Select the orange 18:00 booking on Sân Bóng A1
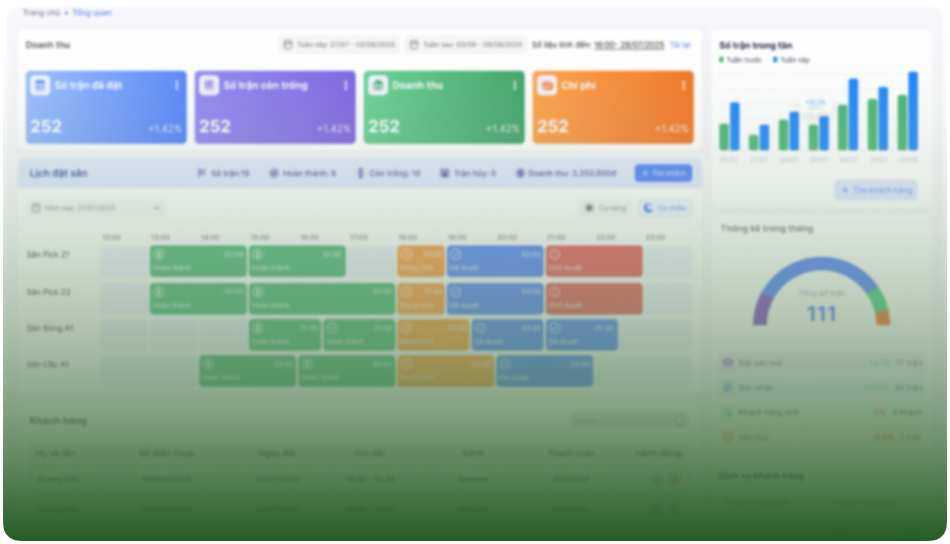 434,335
